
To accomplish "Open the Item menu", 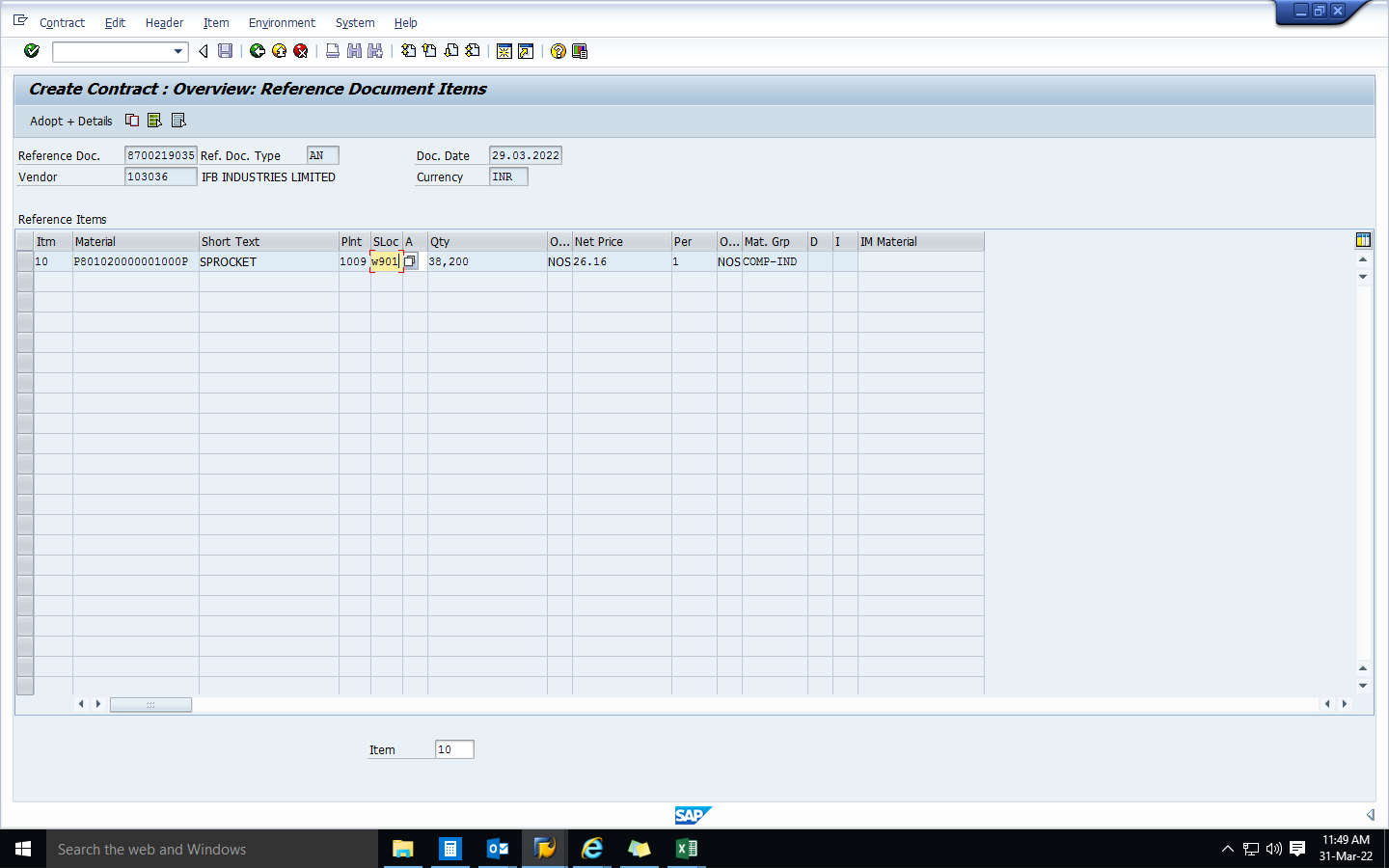I will (216, 22).
